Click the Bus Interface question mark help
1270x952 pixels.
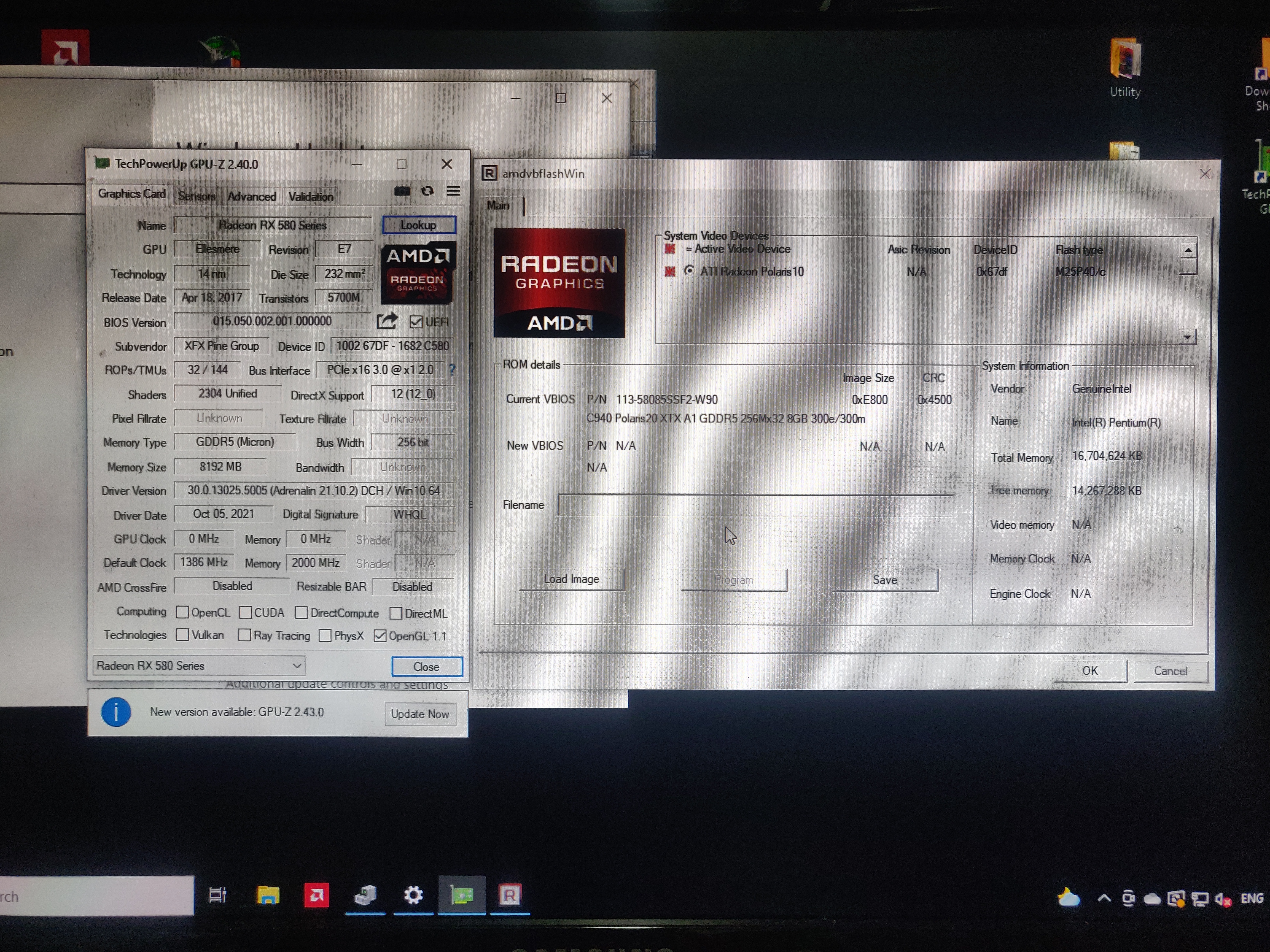(453, 370)
